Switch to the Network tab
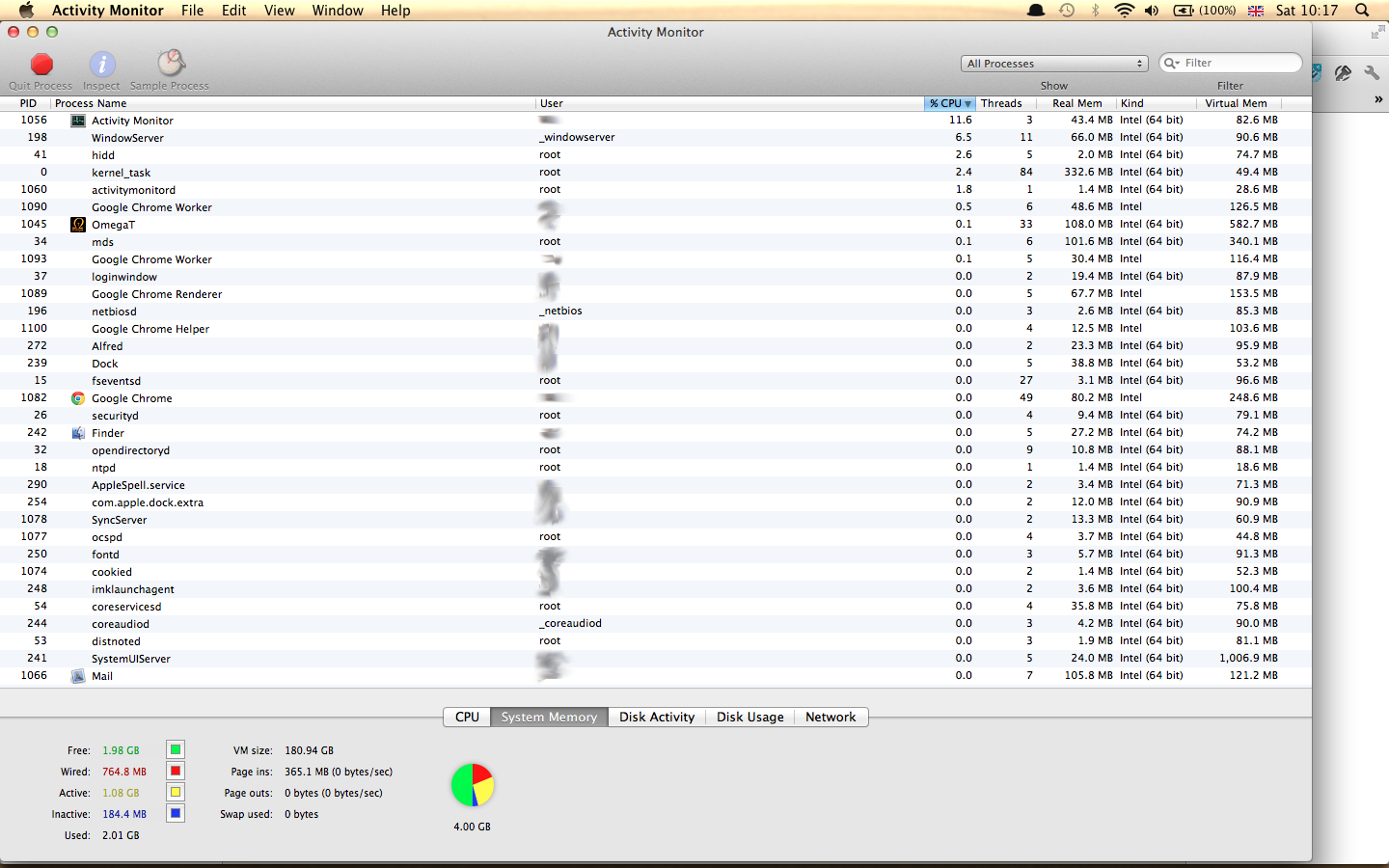Image resolution: width=1389 pixels, height=868 pixels. point(831,717)
